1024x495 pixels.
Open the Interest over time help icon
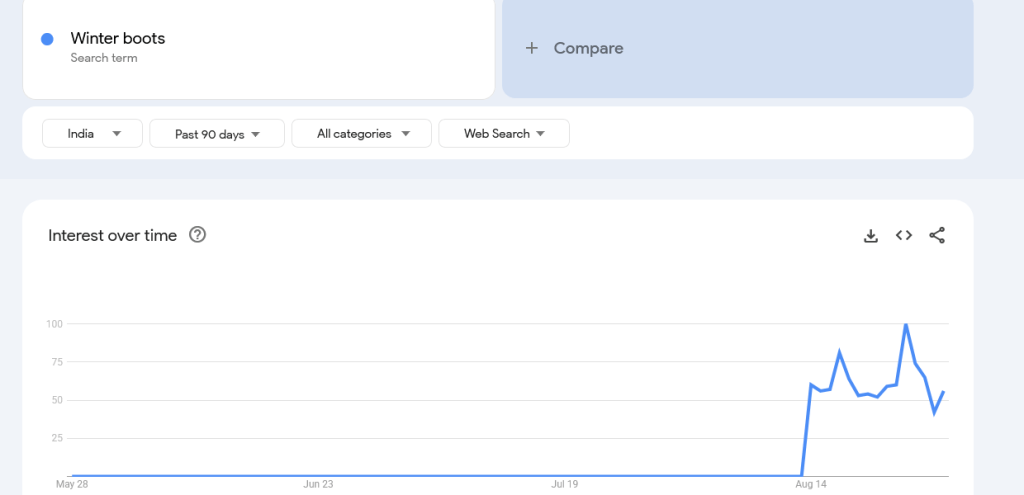point(197,234)
